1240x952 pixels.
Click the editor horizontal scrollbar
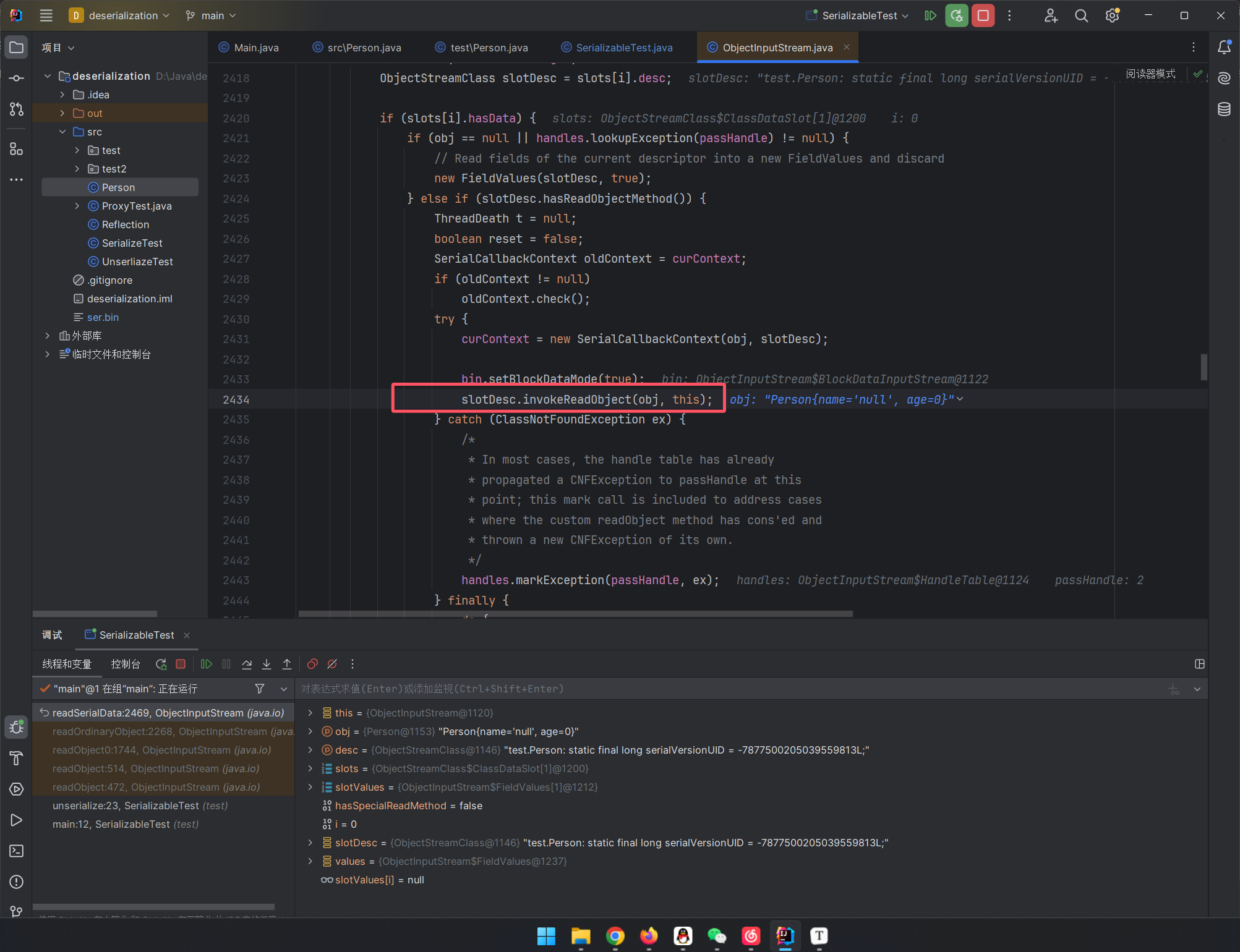coord(575,614)
